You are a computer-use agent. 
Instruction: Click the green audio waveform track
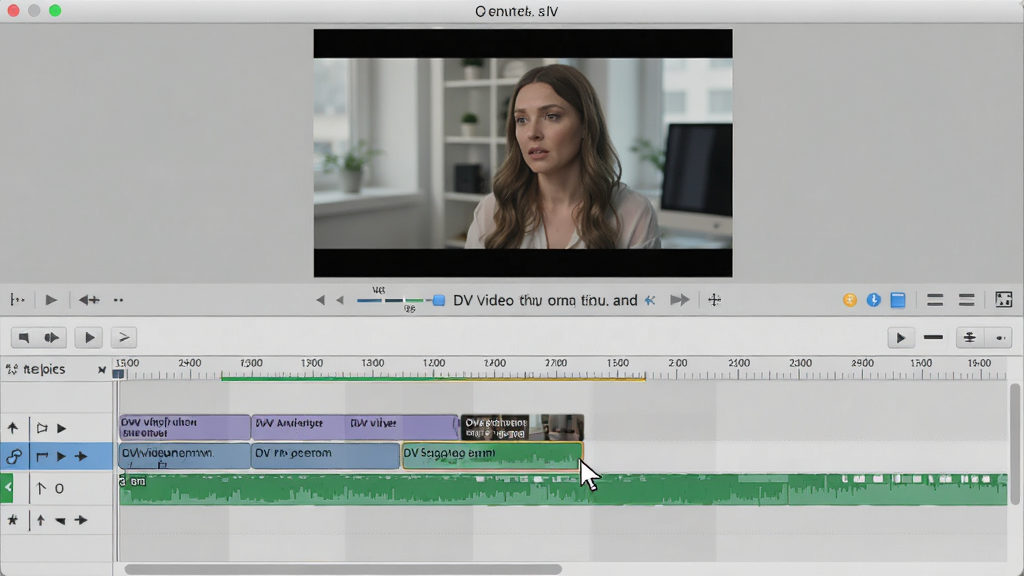563,490
